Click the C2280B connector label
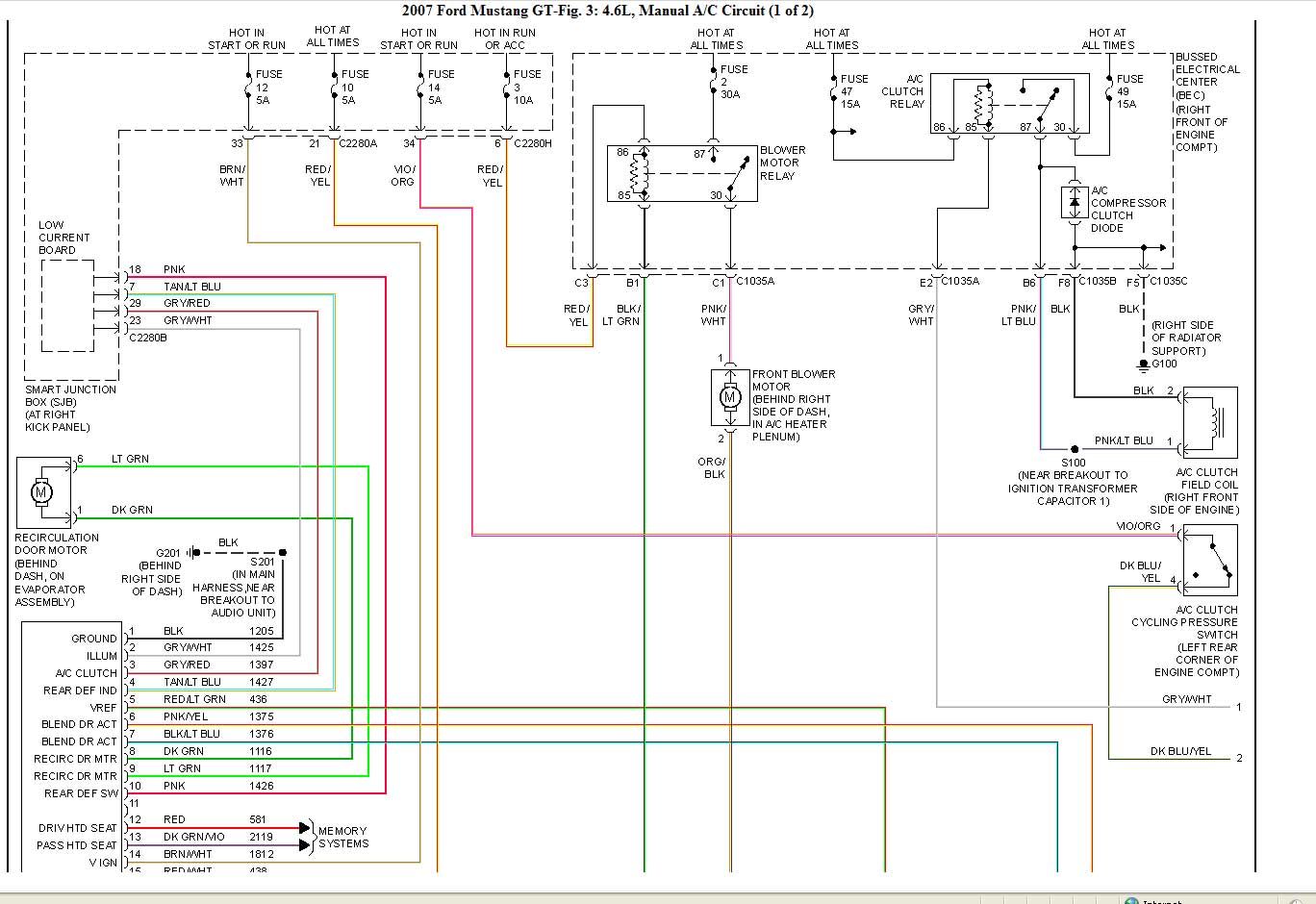 148,338
